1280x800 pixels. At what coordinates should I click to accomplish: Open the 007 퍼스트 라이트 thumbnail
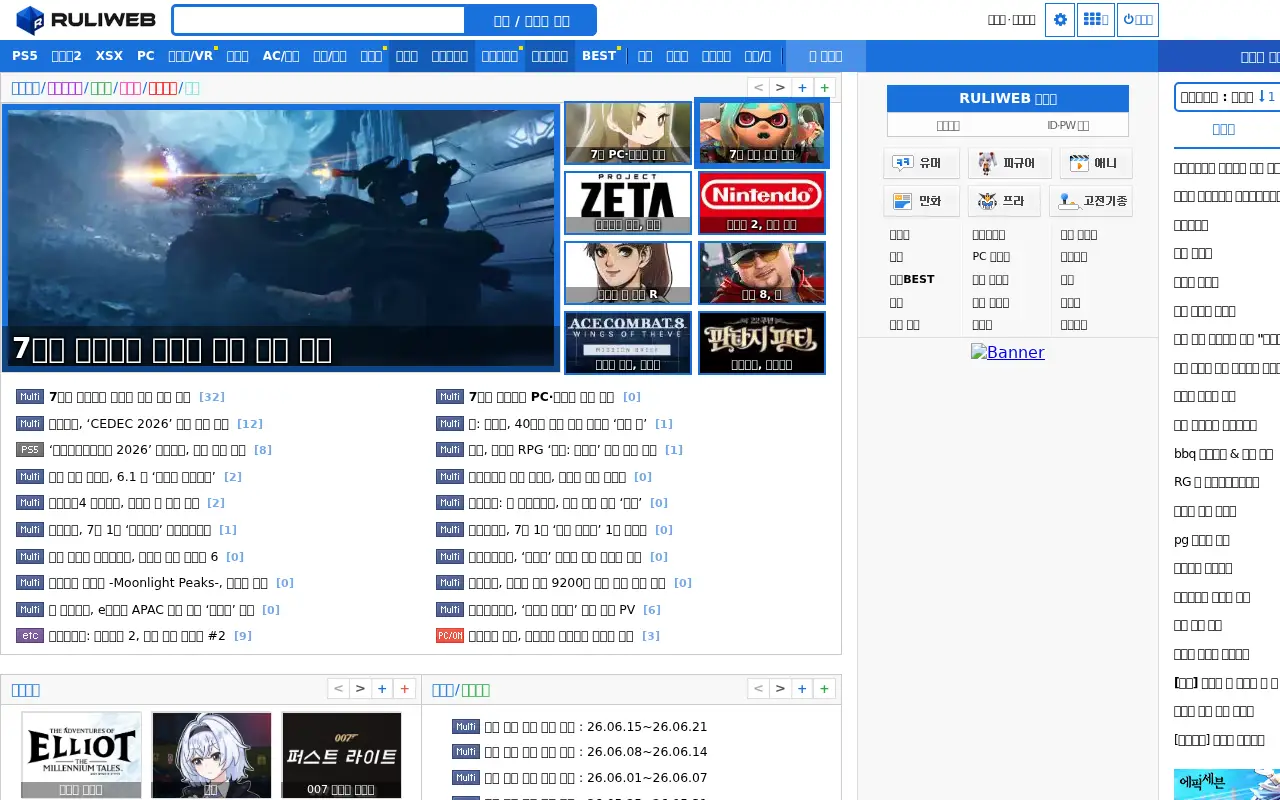(341, 756)
